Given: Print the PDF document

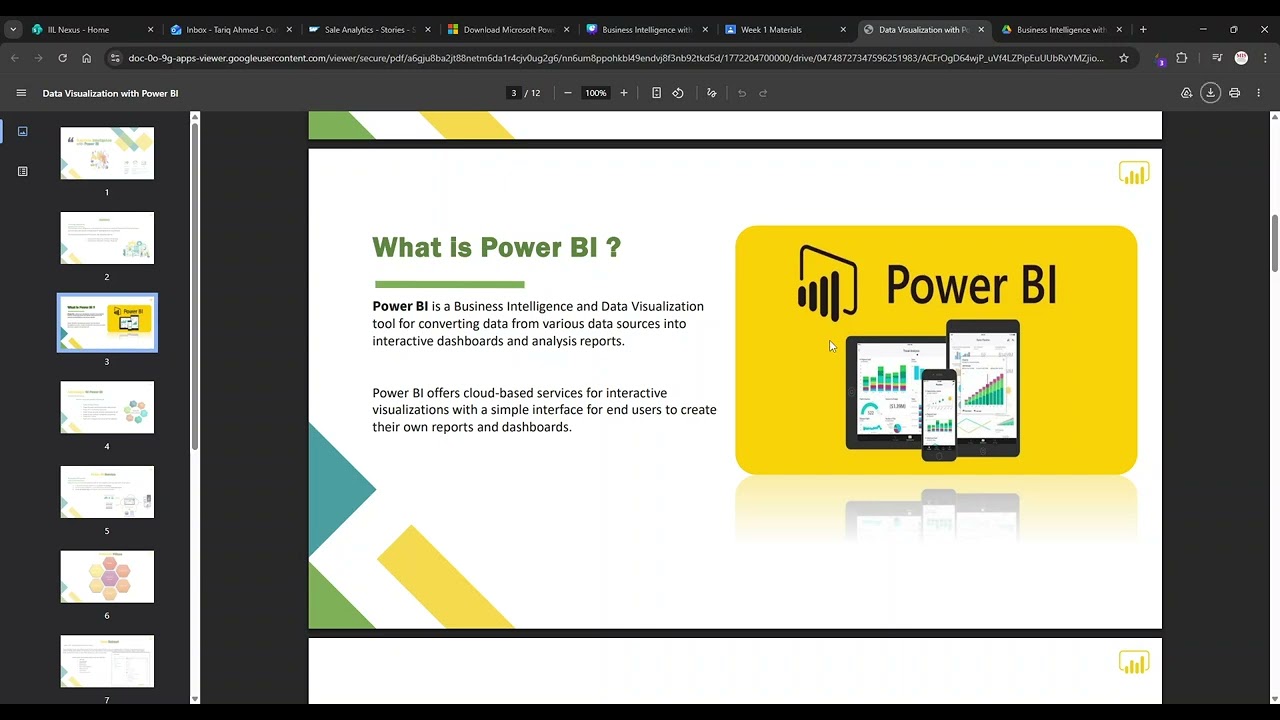Looking at the screenshot, I should click(1234, 93).
